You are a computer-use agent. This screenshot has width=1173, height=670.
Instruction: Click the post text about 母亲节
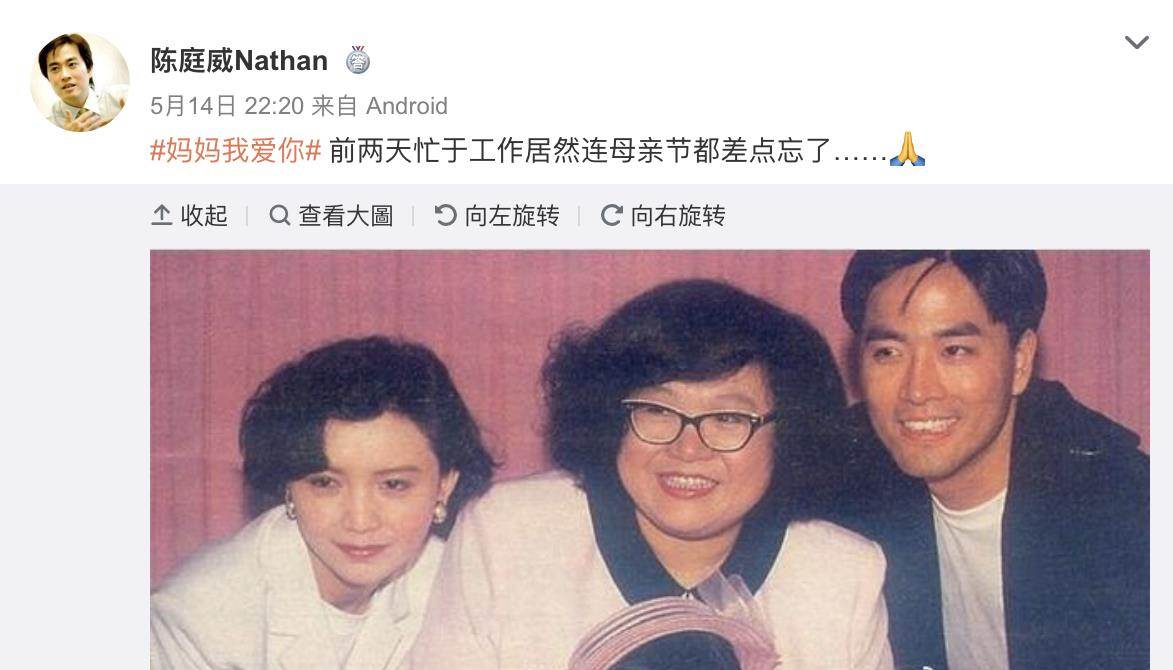607,150
